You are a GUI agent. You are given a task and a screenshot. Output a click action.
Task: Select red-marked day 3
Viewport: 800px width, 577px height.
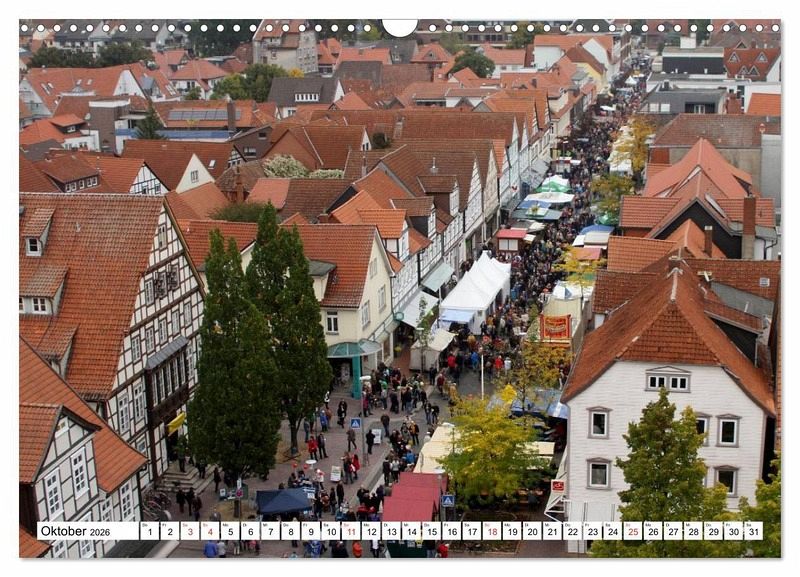point(189,531)
